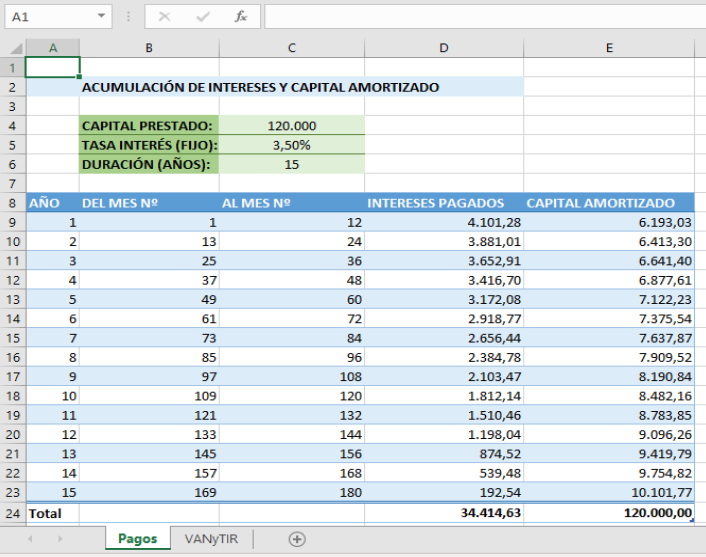
Task: Select total capital cell 120.000,00
Action: [609, 513]
